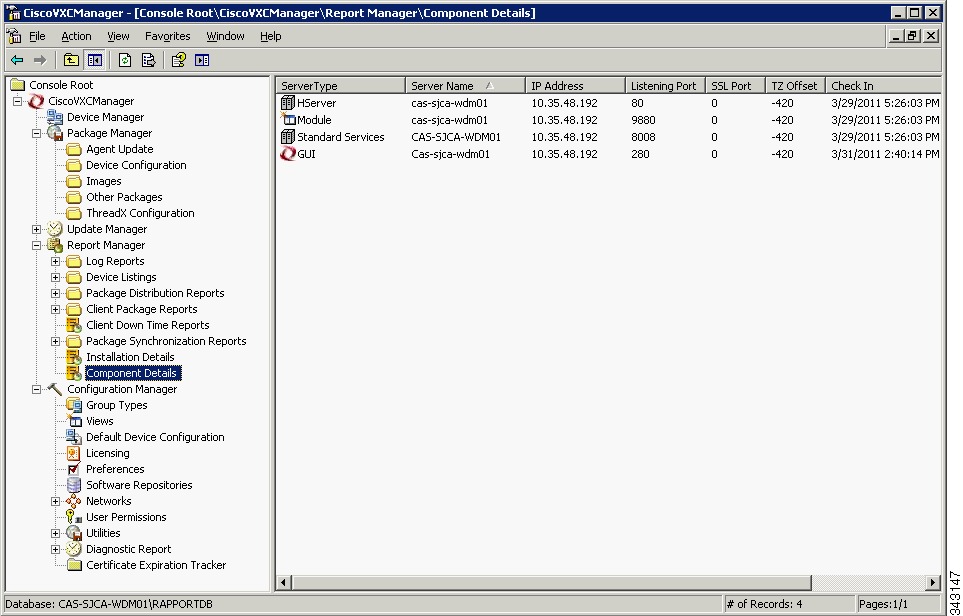Click the GUI row icon
The image size is (963, 616).
coord(287,154)
